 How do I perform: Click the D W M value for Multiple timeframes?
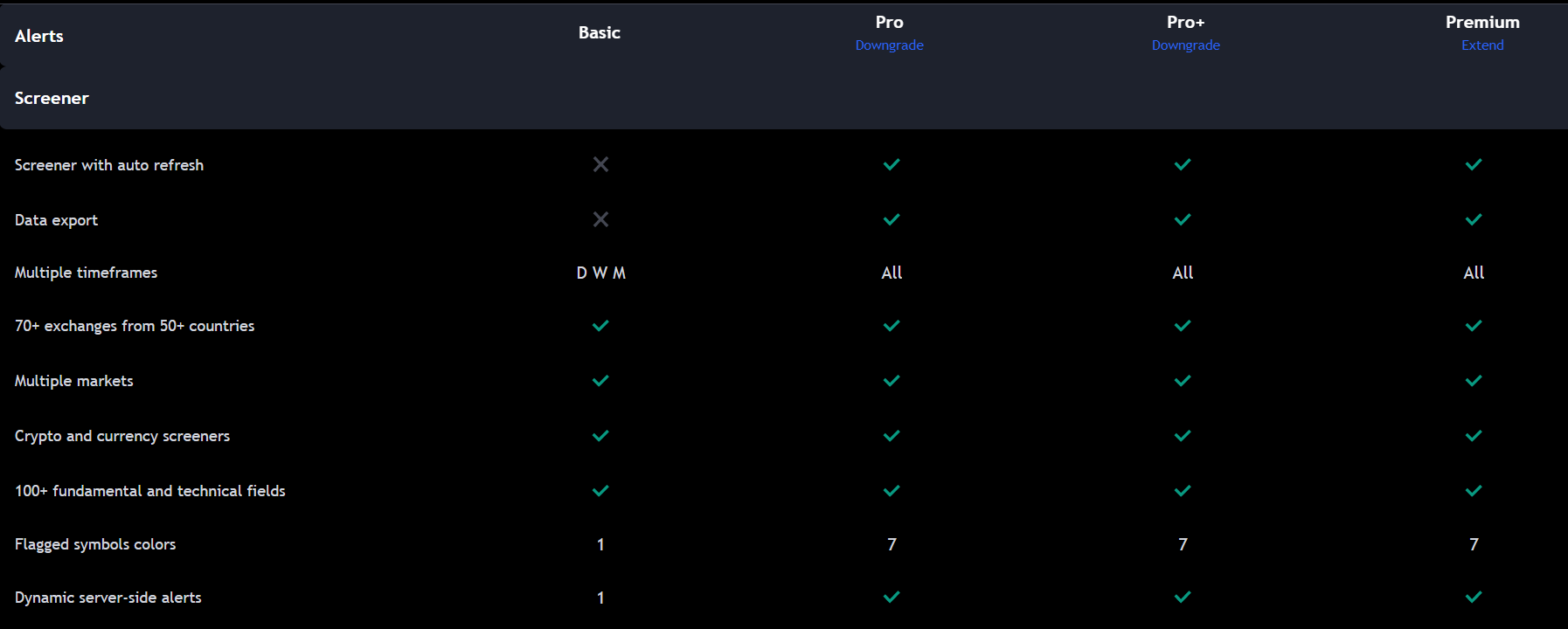(x=600, y=273)
